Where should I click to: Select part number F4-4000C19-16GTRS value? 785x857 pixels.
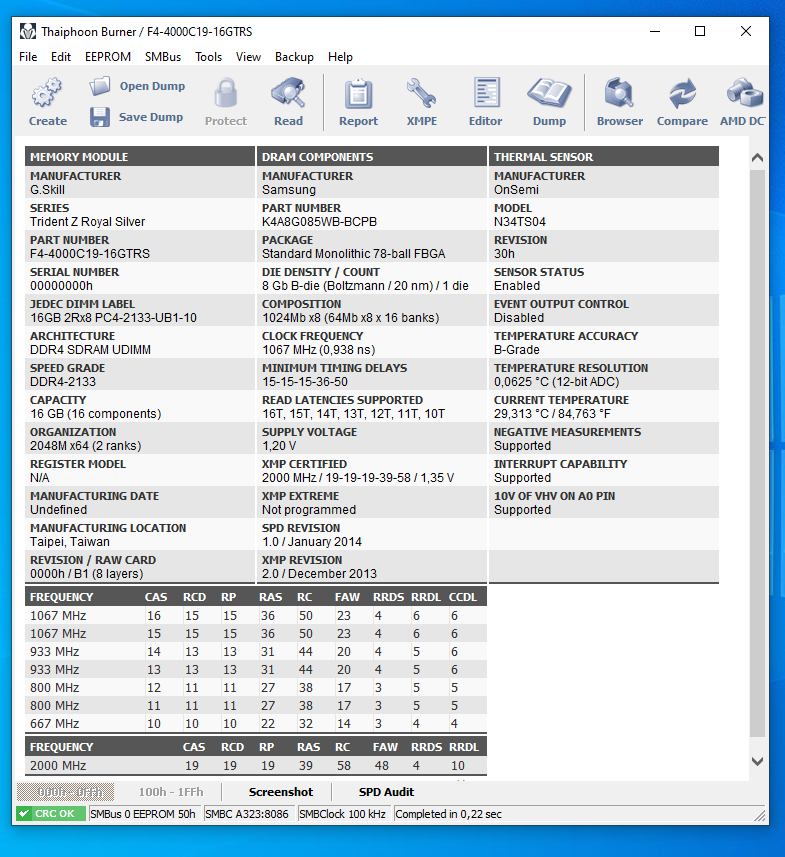tap(90, 254)
